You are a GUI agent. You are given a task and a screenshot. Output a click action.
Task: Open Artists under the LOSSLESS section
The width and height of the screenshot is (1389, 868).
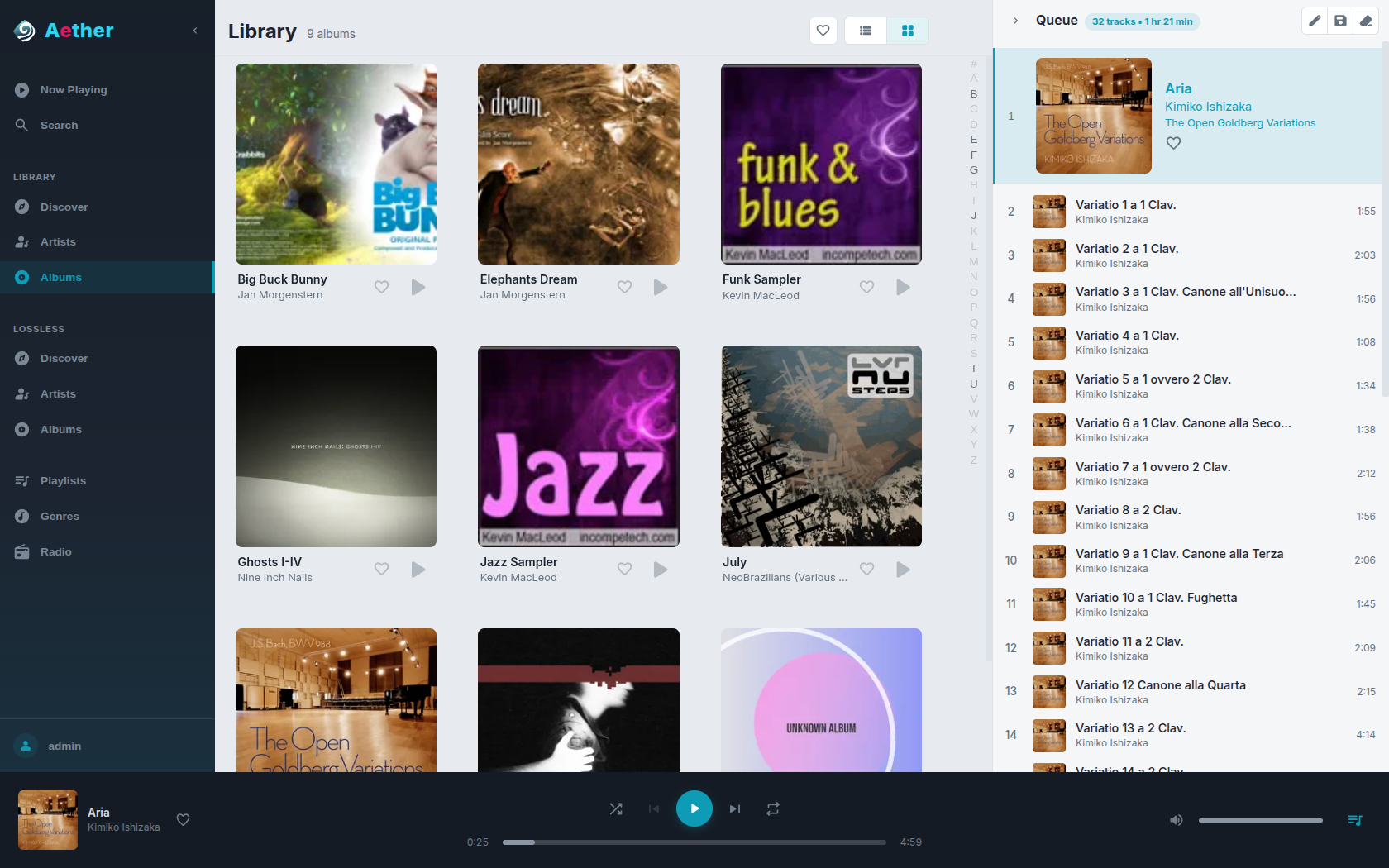(x=107, y=393)
